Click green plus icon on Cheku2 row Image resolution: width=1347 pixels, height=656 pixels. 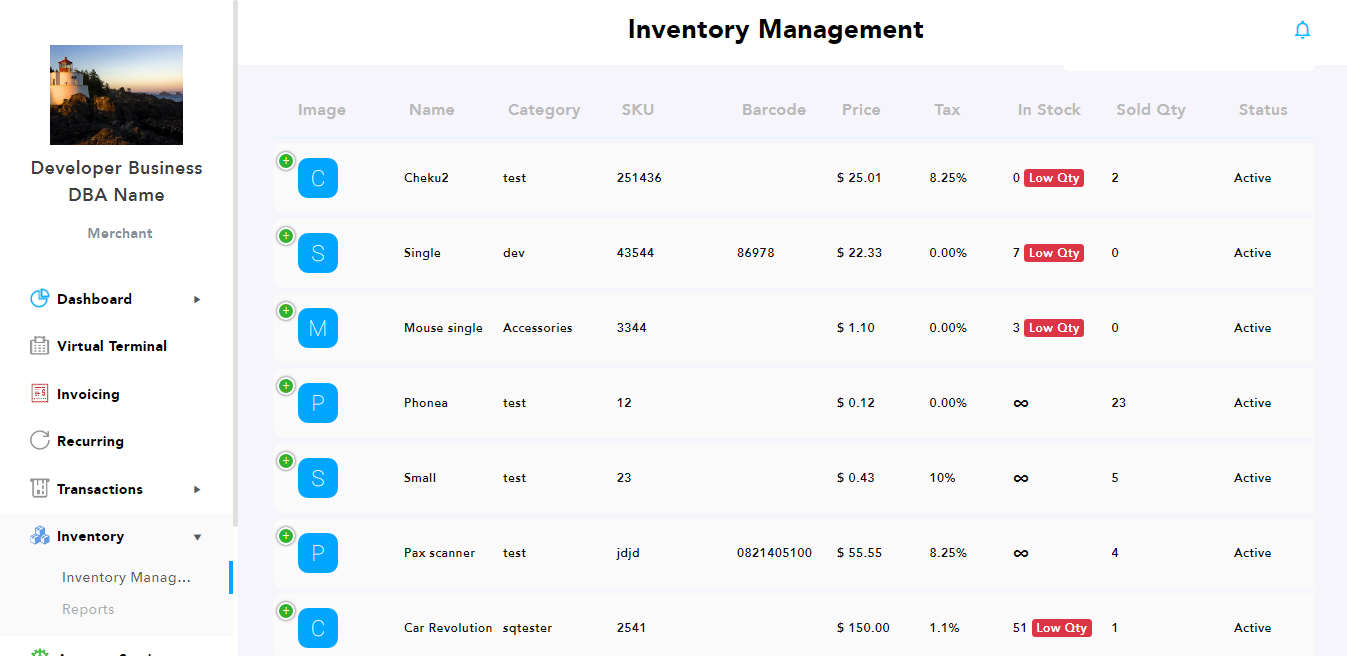tap(286, 161)
